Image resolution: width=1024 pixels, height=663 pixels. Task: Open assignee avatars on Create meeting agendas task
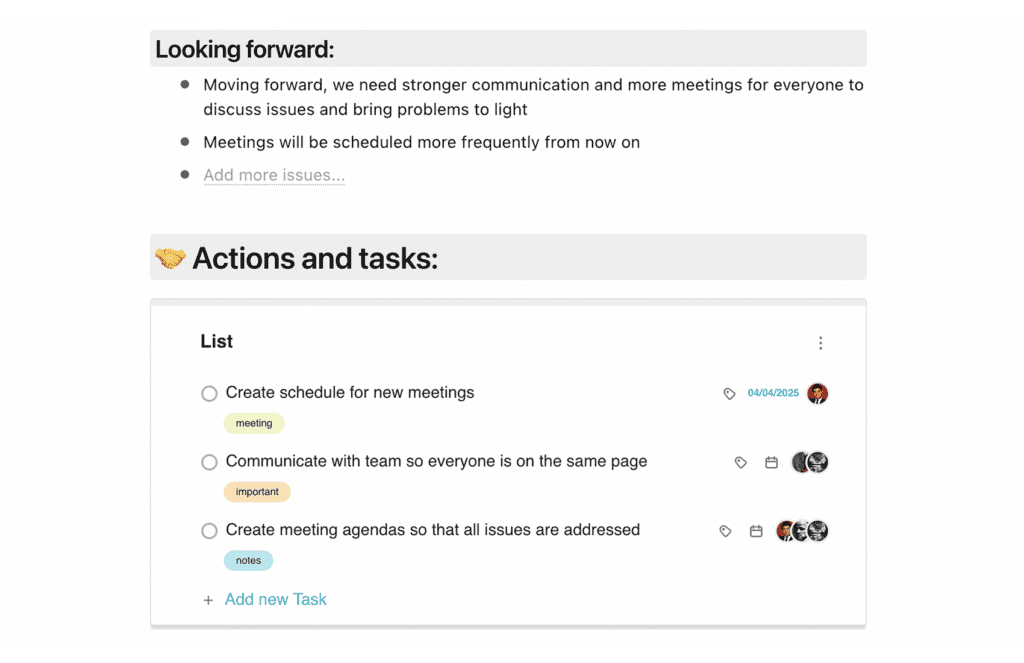[802, 531]
